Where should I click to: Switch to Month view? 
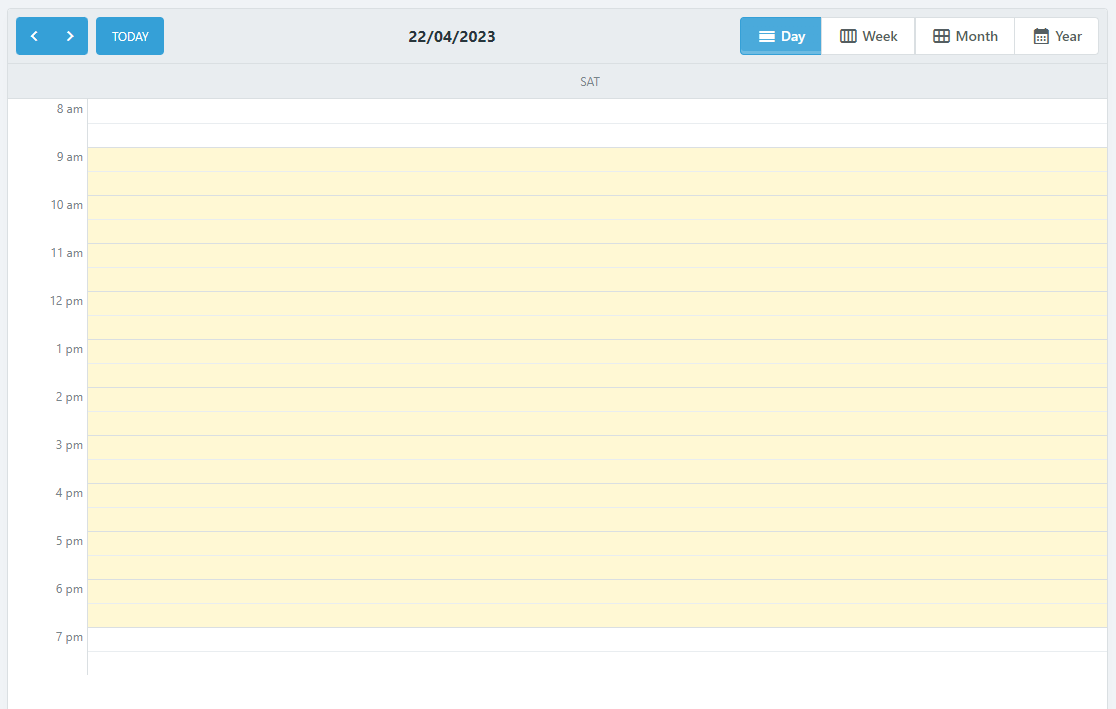[965, 36]
